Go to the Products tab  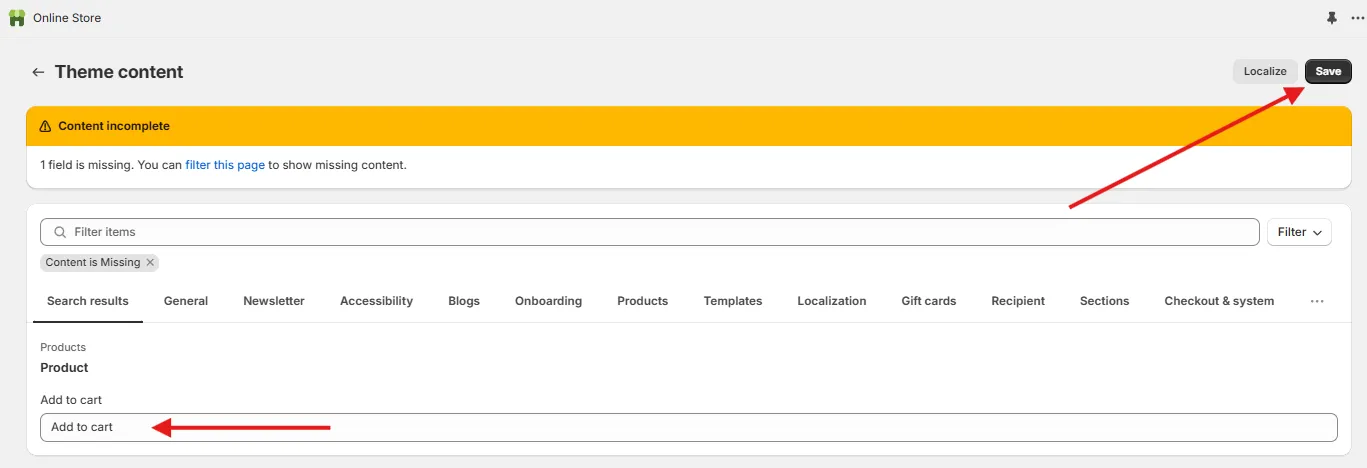(642, 301)
